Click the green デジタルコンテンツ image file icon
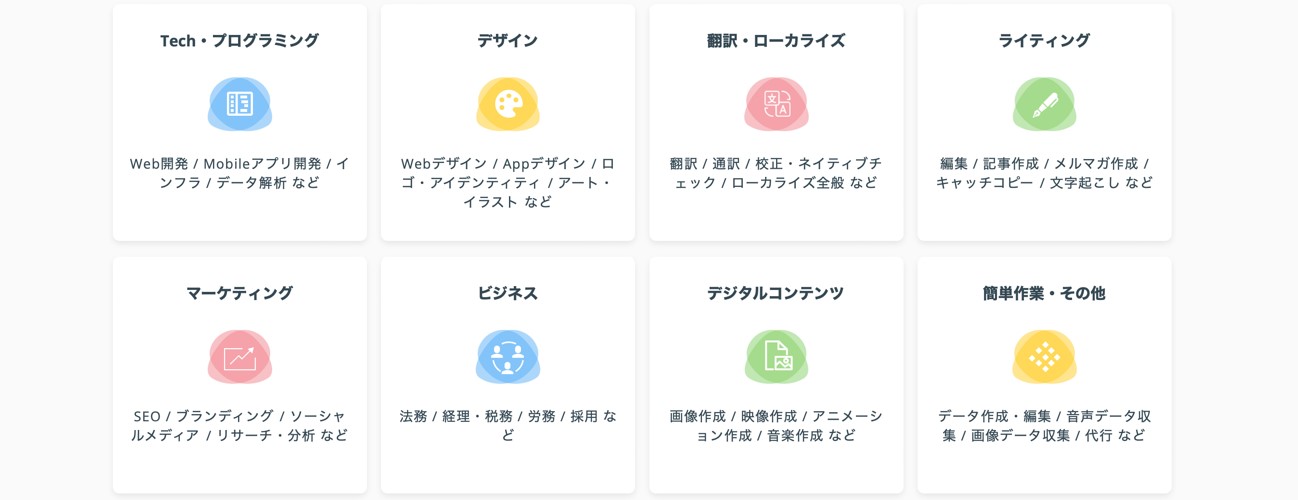The width and height of the screenshot is (1298, 500). click(x=776, y=357)
